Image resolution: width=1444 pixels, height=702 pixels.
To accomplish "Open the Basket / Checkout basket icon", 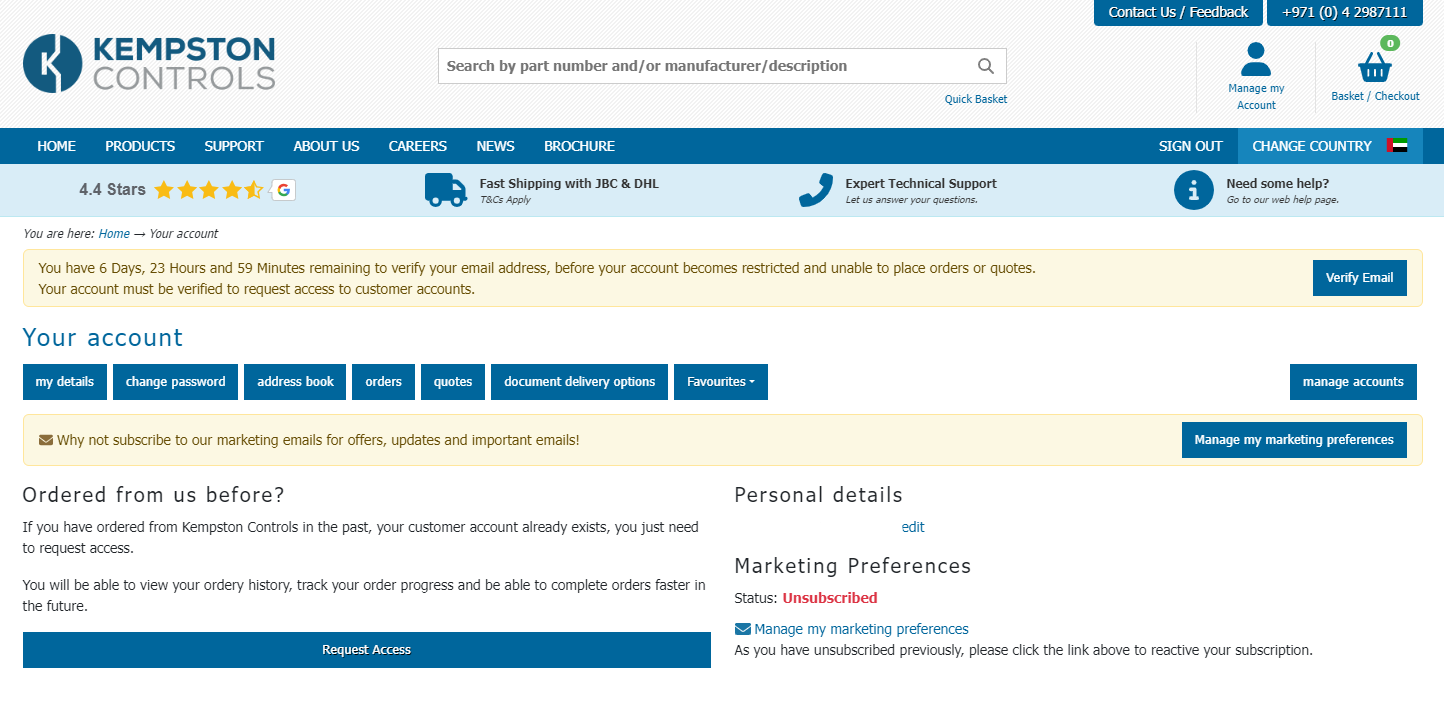I will [x=1375, y=67].
